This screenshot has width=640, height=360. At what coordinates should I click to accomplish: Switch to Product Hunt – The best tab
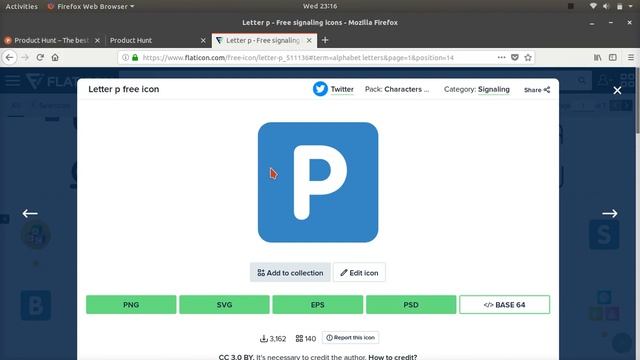click(x=52, y=40)
